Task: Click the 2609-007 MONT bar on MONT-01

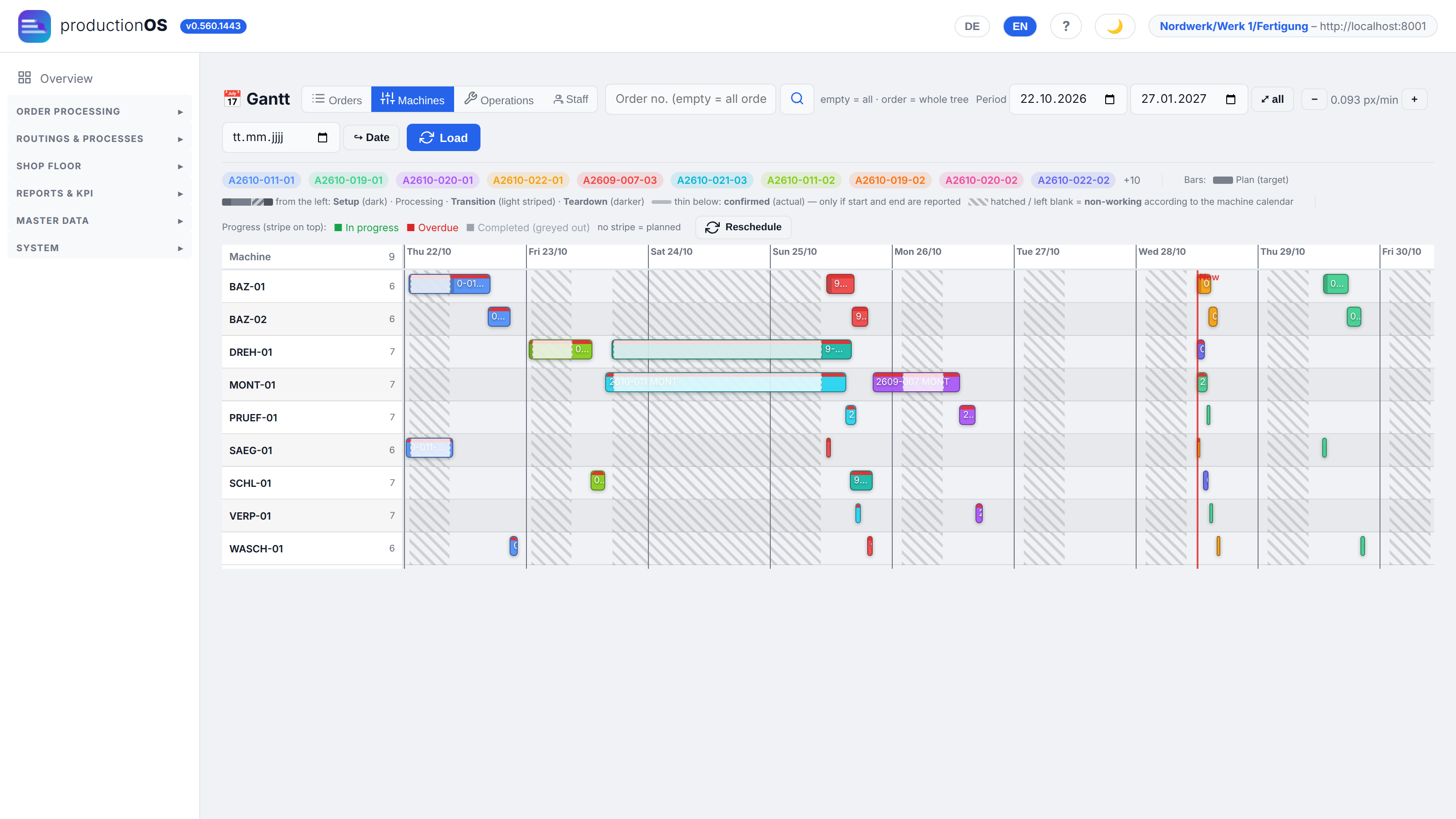Action: [915, 382]
